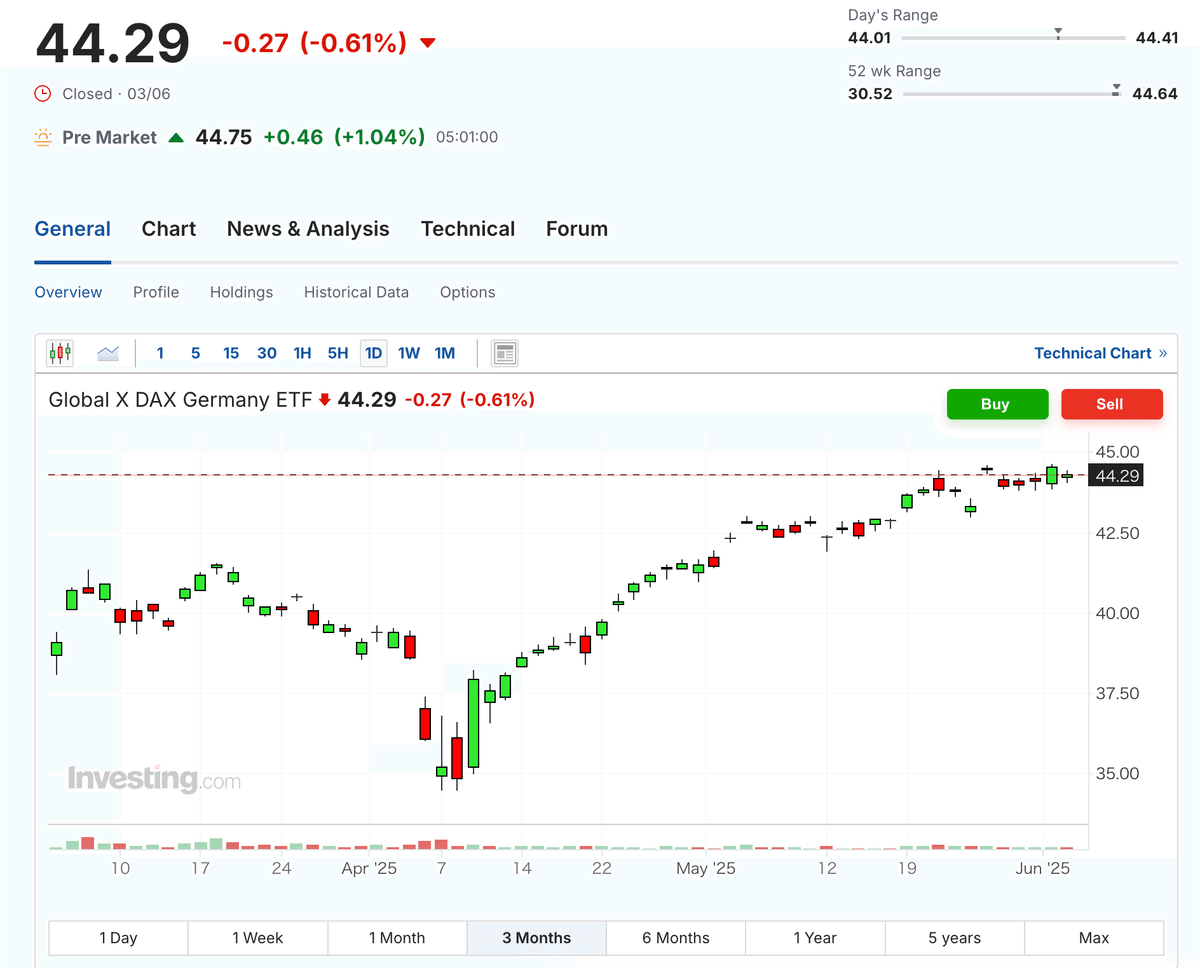
Task: Set chart interval to 5 minutes
Action: pyautogui.click(x=195, y=353)
